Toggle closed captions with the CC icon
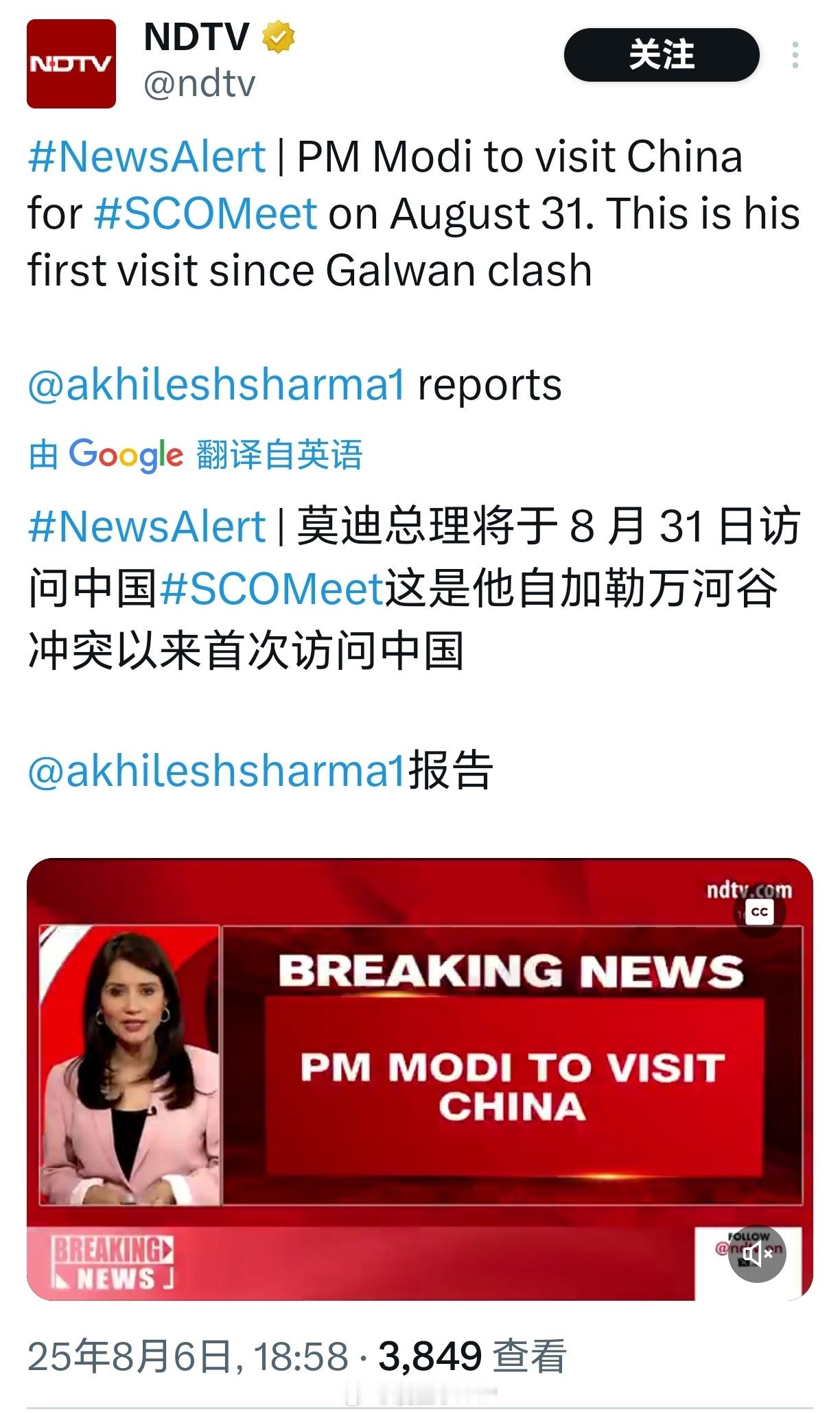 760,912
